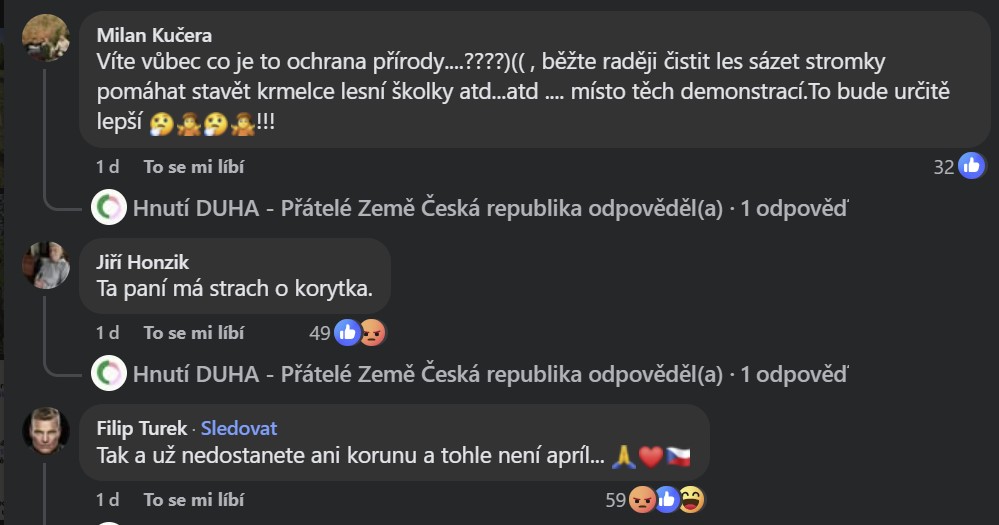Viewport: 999px width, 525px height.
Task: Click Hnutí DUHA logo under Jiří Honzik's comment
Action: (108, 374)
